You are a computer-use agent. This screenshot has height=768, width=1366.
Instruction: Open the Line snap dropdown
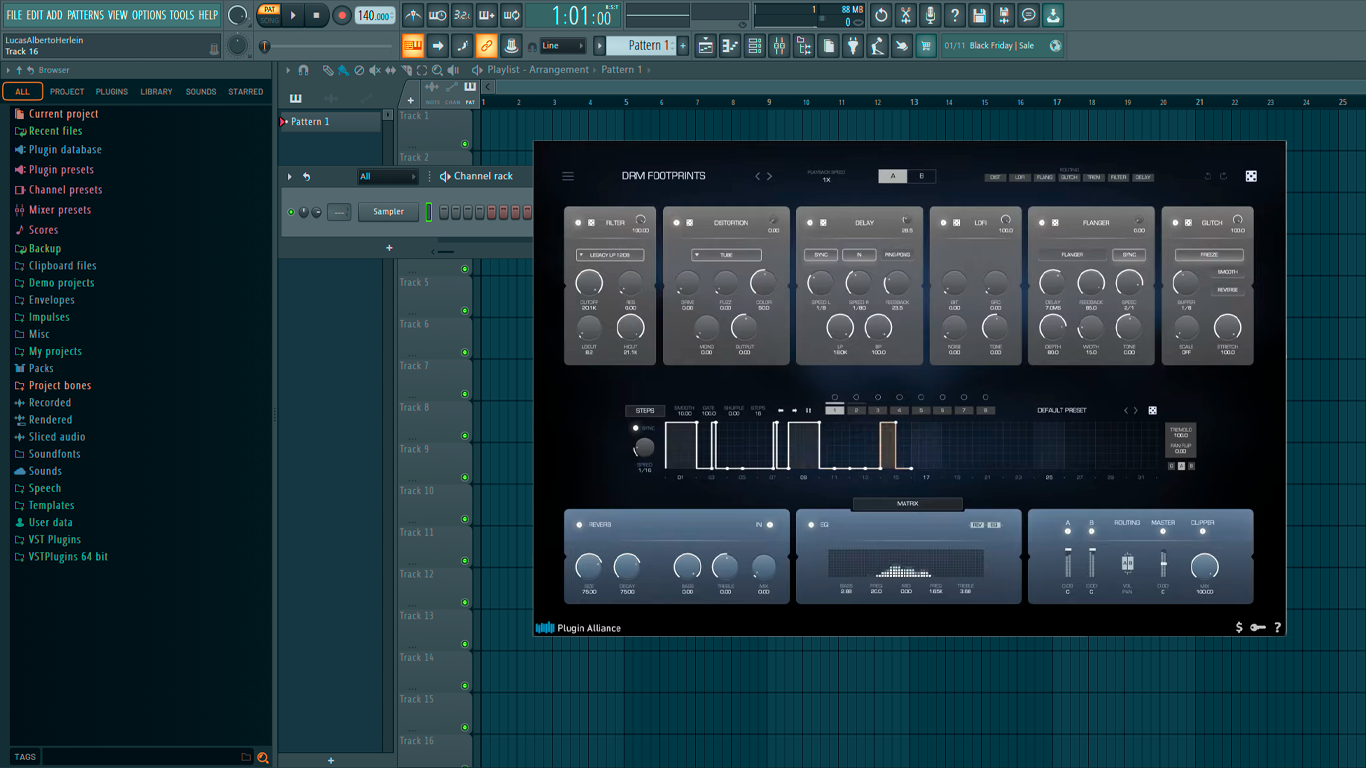[563, 45]
